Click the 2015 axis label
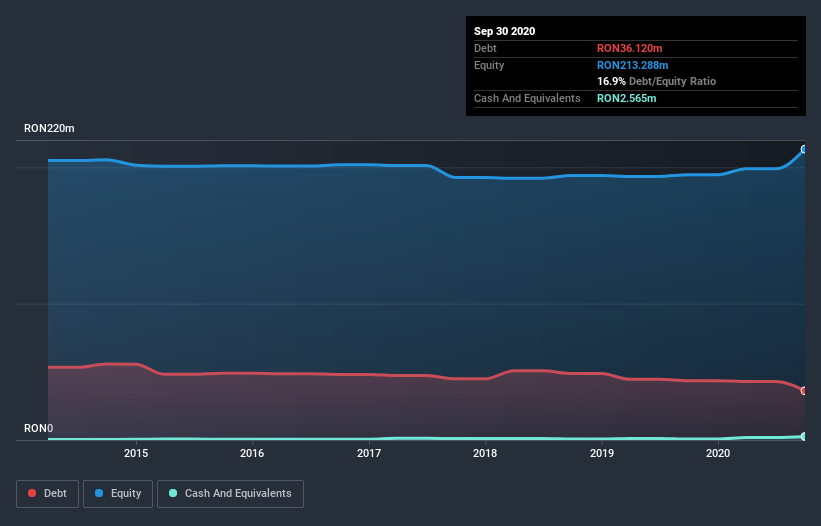This screenshot has width=821, height=526. [136, 453]
